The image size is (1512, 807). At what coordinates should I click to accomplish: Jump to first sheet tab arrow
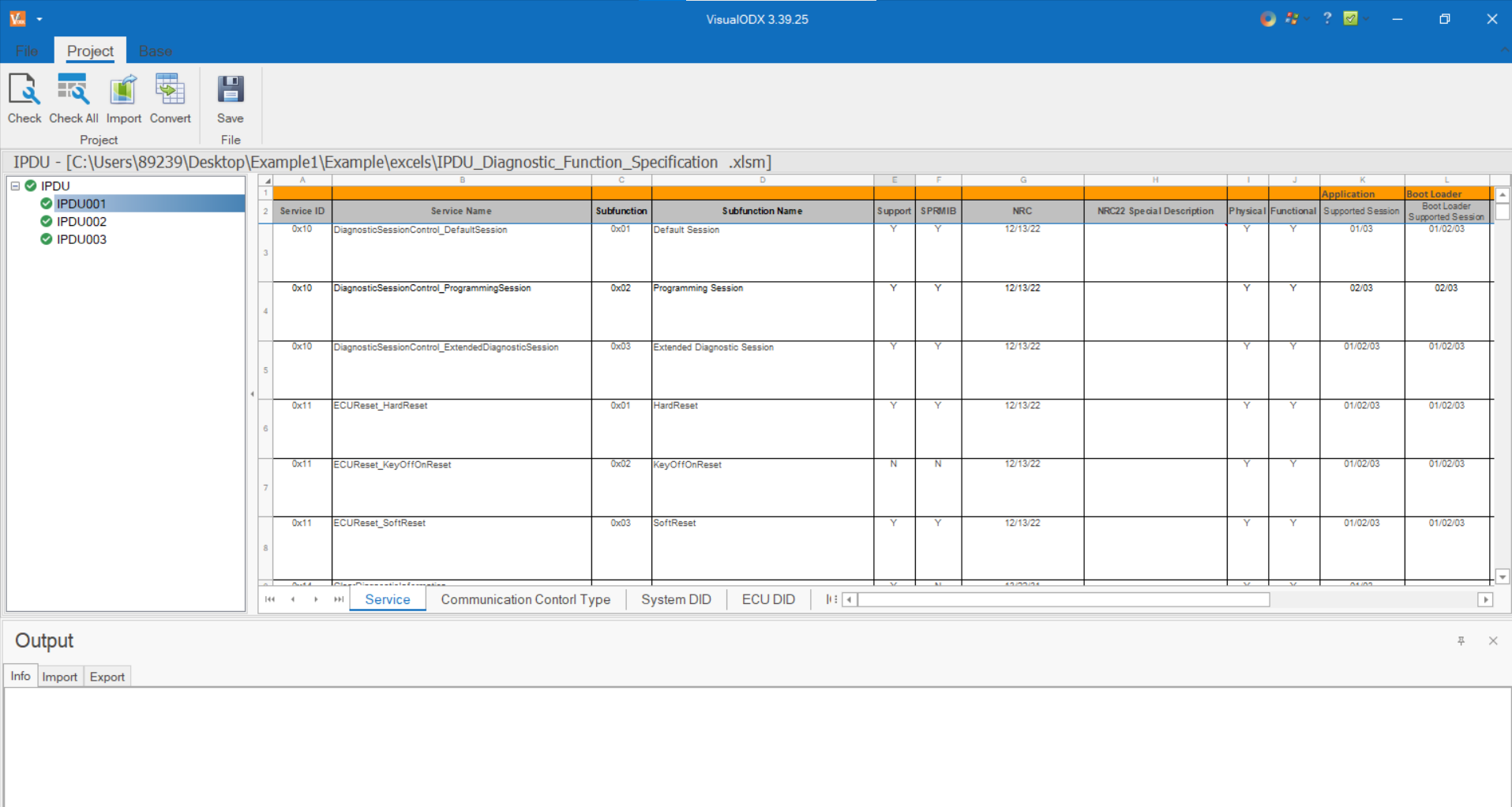click(270, 599)
